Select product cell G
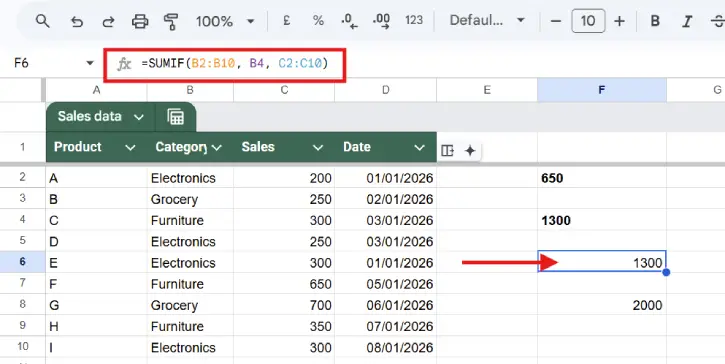 [96, 305]
